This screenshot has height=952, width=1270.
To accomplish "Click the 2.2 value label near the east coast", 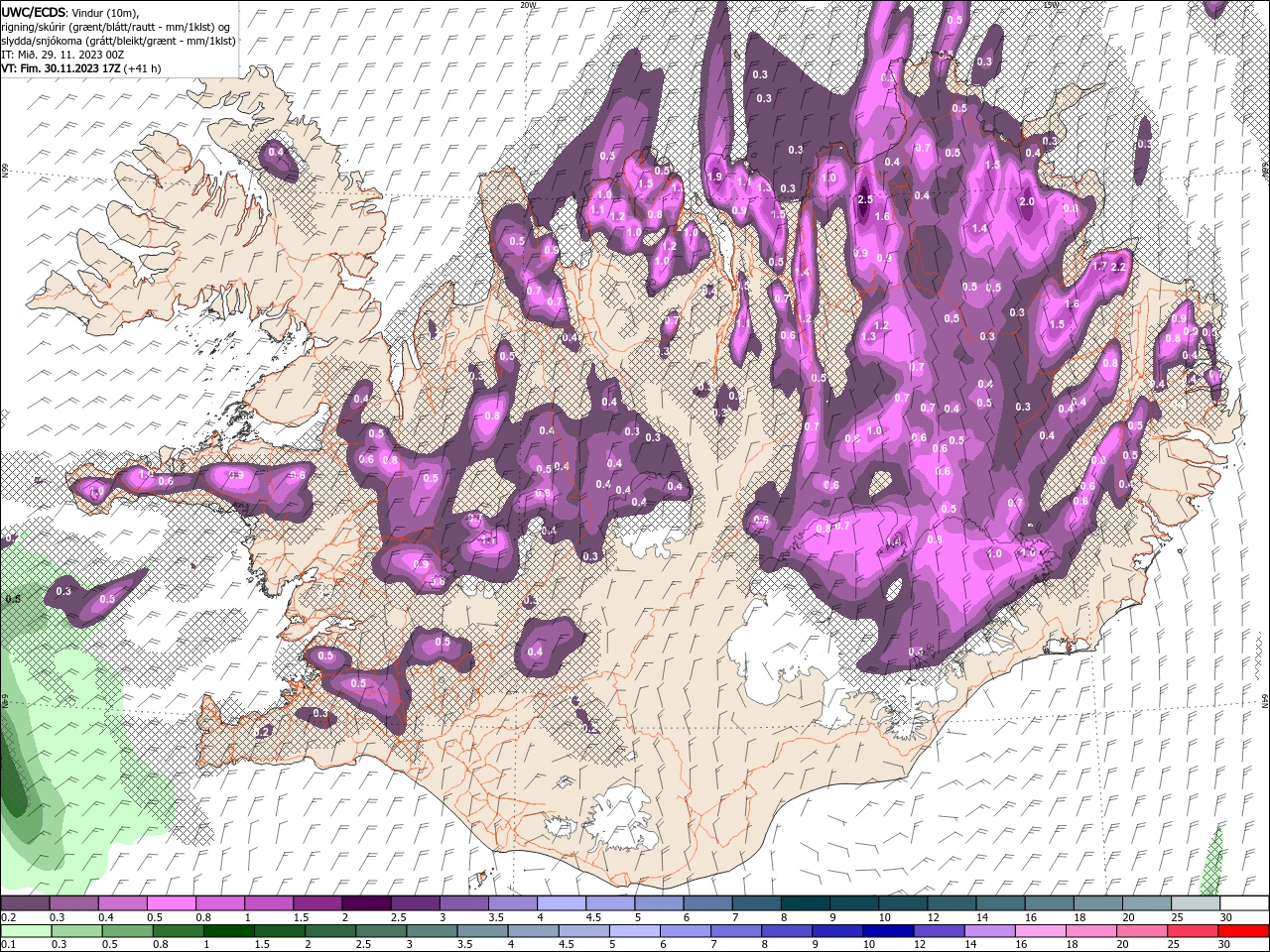I will tap(1120, 267).
